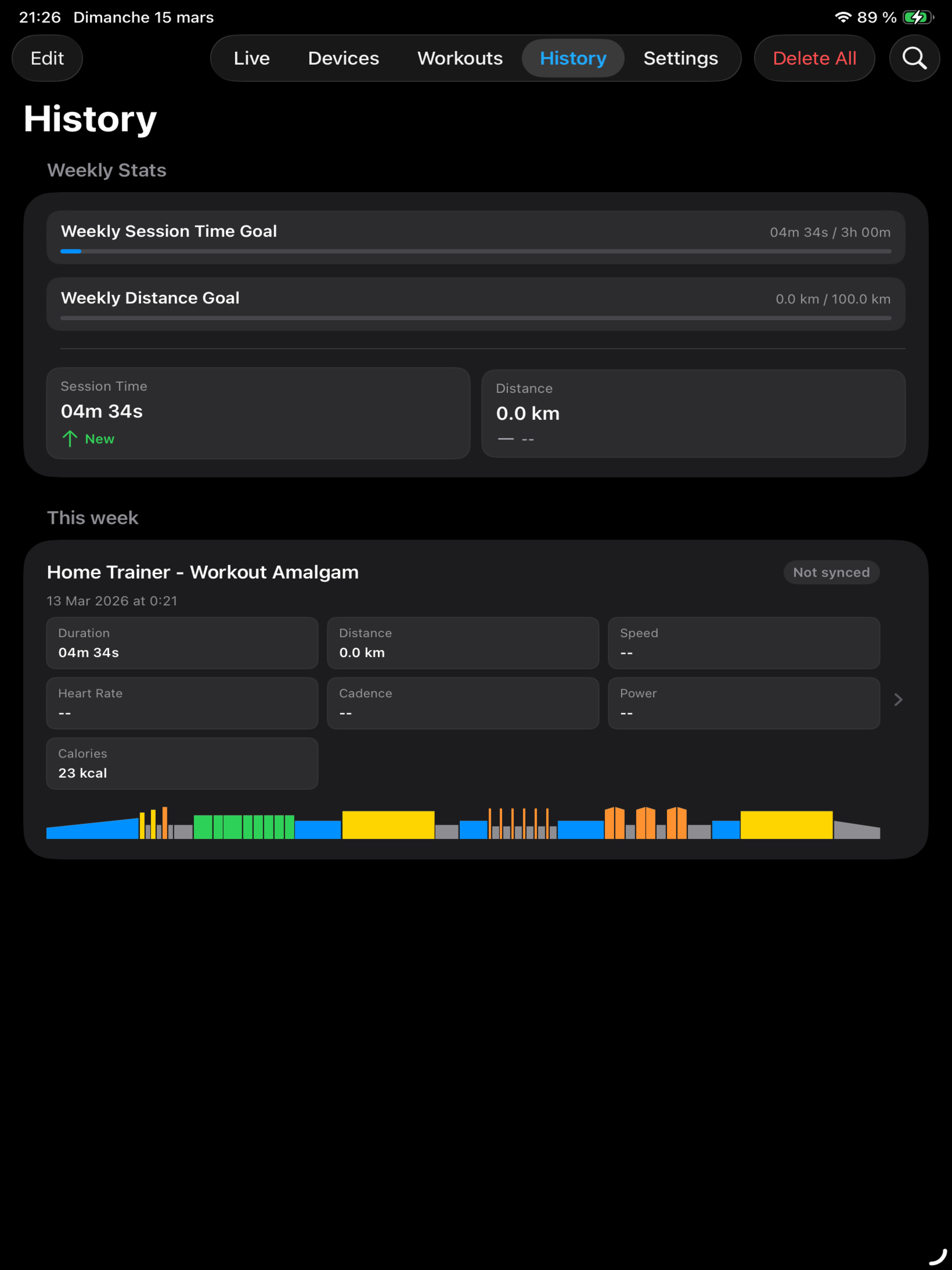Click the 0.0 km / 100.0 km value

[833, 299]
